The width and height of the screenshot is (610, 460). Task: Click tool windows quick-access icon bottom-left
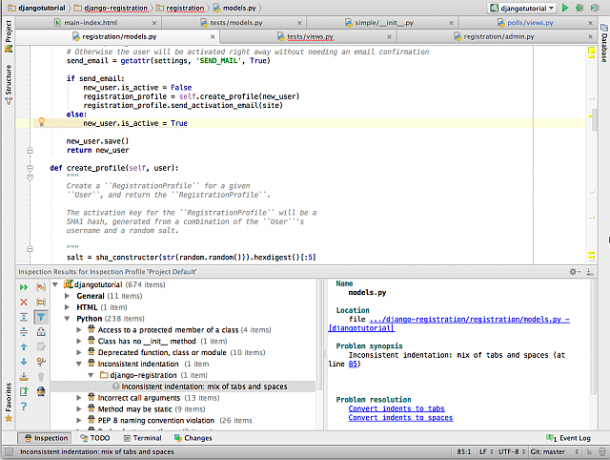coord(9,452)
